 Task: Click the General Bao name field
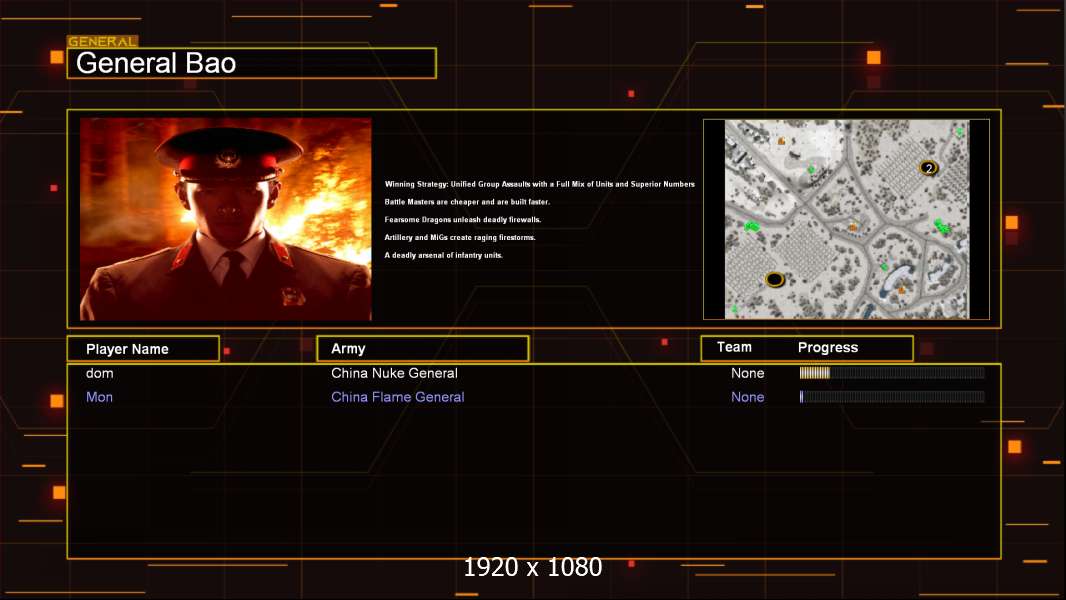(252, 63)
